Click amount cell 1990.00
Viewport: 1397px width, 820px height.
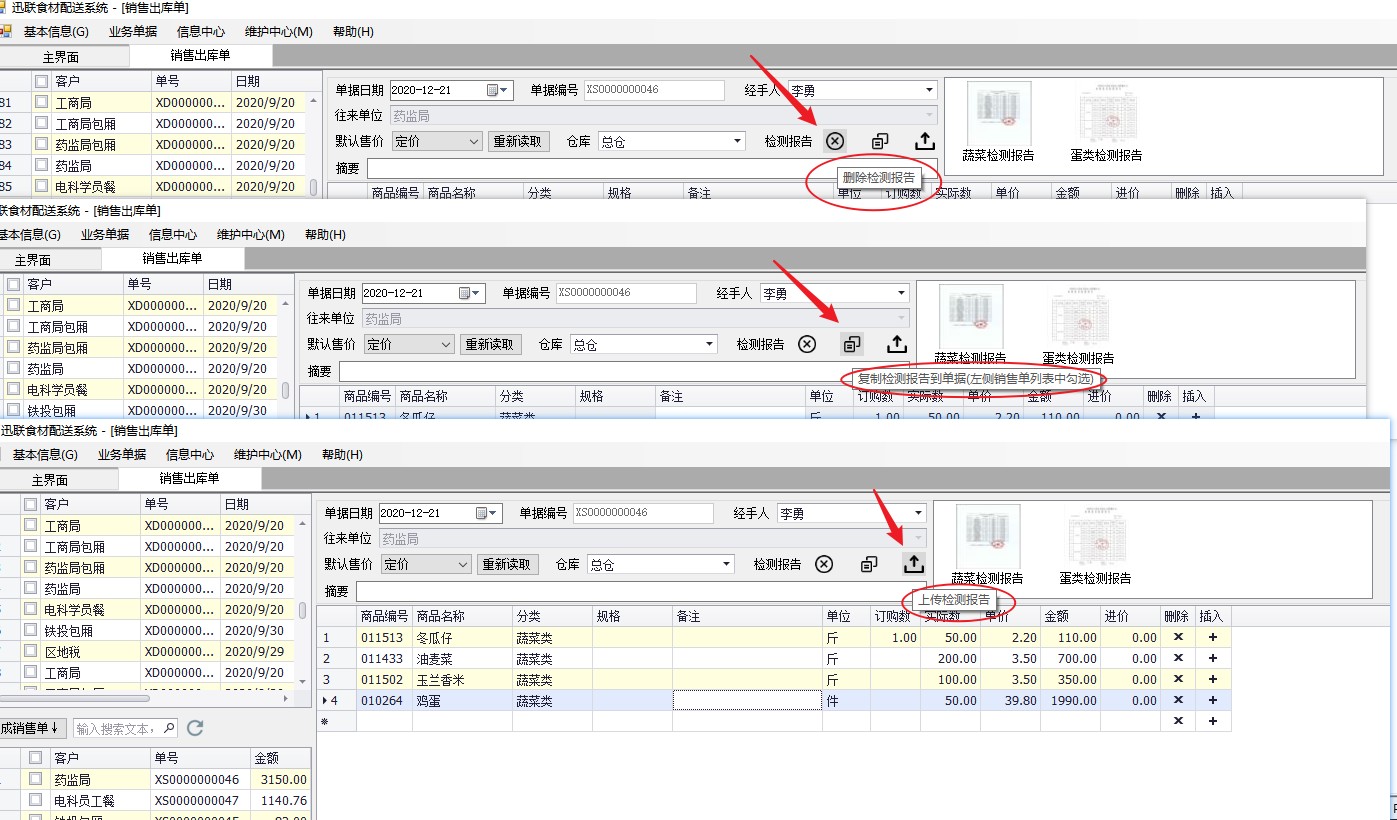coord(1070,700)
